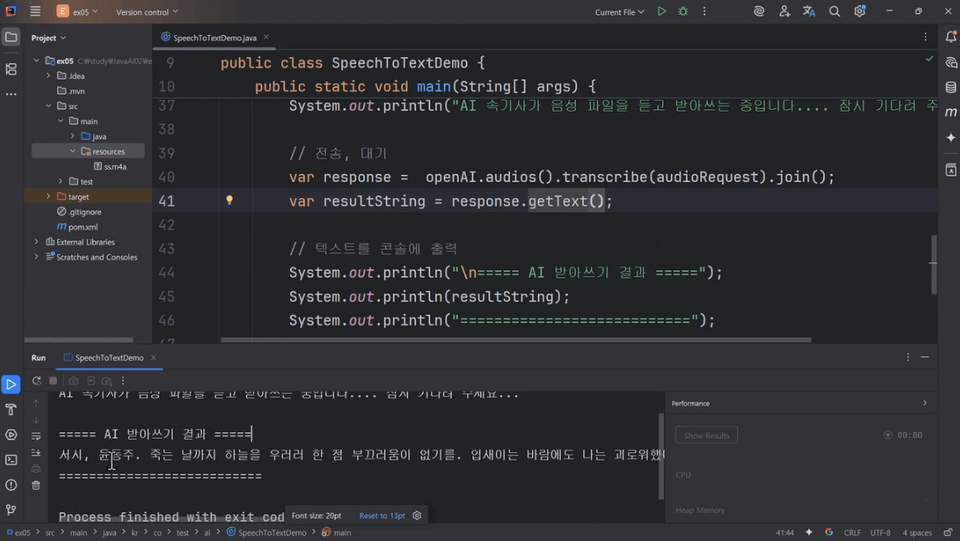Expand External Libraries node
Viewport: 960px width, 541px height.
(37, 242)
